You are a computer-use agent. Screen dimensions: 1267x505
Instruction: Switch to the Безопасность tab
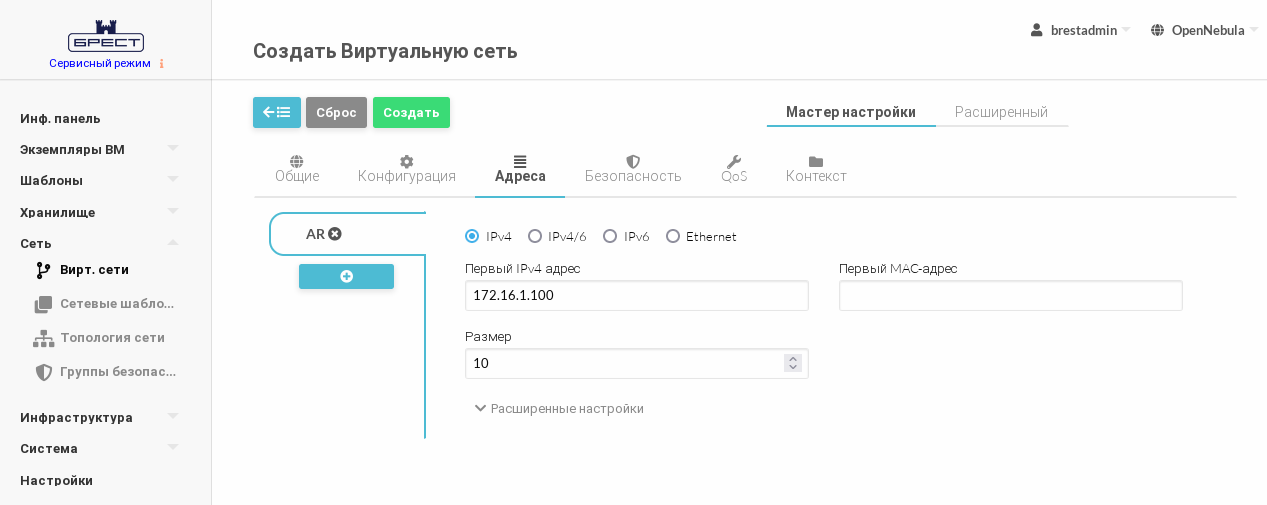pyautogui.click(x=633, y=168)
